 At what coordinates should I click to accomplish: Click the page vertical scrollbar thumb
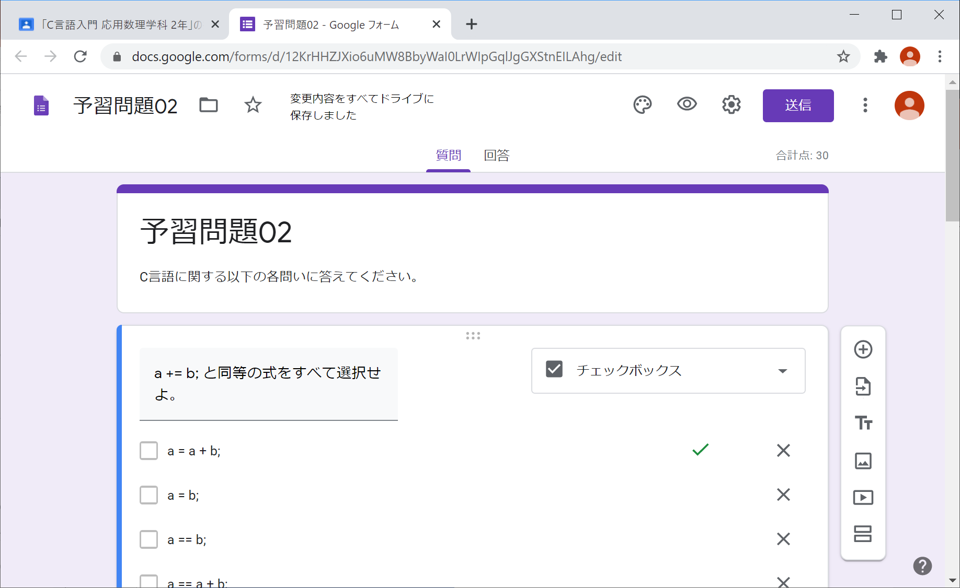(952, 155)
